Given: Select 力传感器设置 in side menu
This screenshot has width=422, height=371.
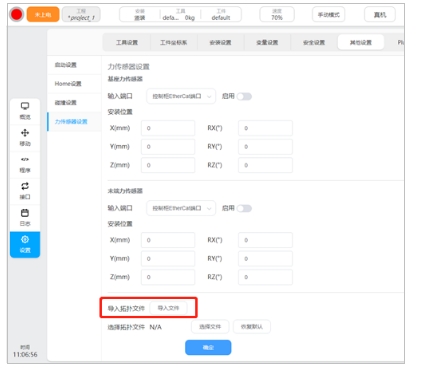Looking at the screenshot, I should 74,121.
